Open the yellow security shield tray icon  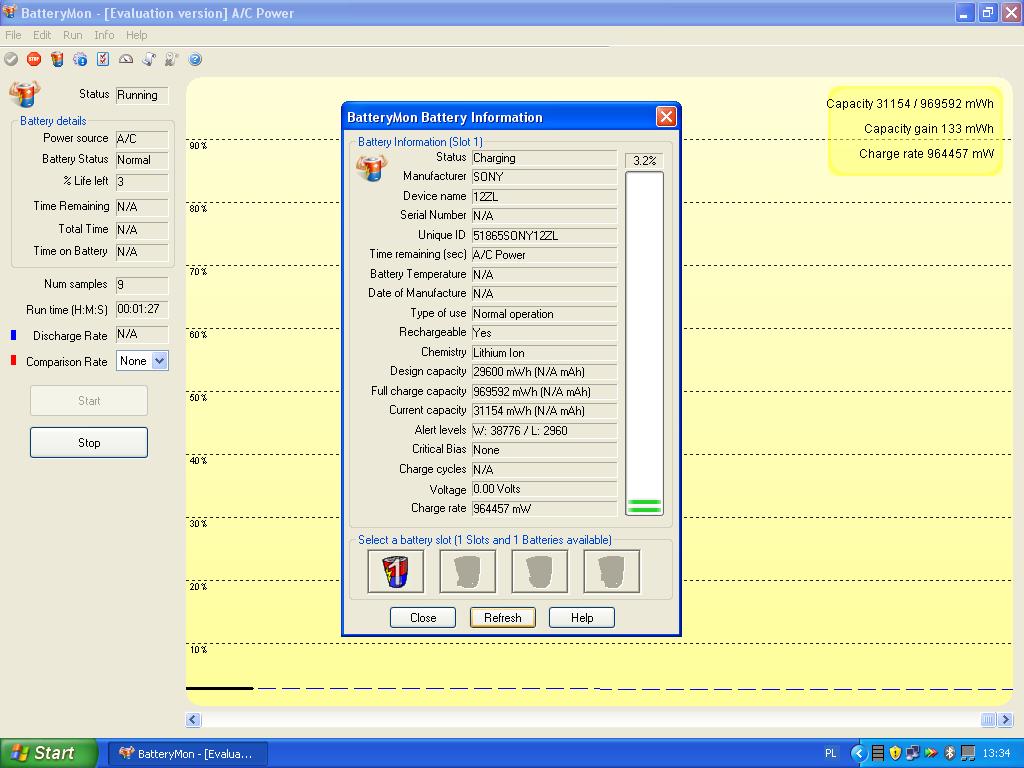(x=895, y=754)
